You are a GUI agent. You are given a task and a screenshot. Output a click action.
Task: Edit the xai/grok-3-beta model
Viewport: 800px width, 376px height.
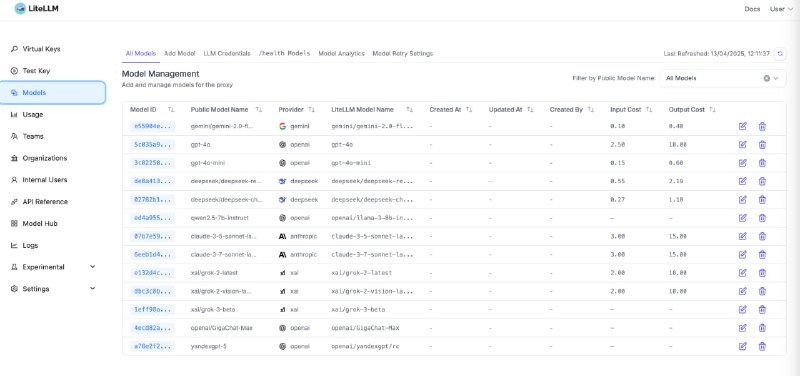pyautogui.click(x=742, y=309)
